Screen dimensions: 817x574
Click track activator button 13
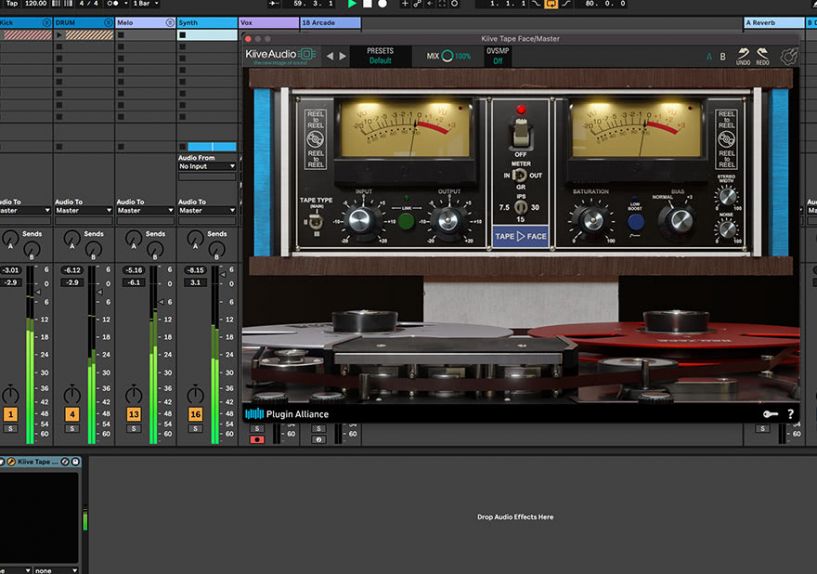[133, 414]
